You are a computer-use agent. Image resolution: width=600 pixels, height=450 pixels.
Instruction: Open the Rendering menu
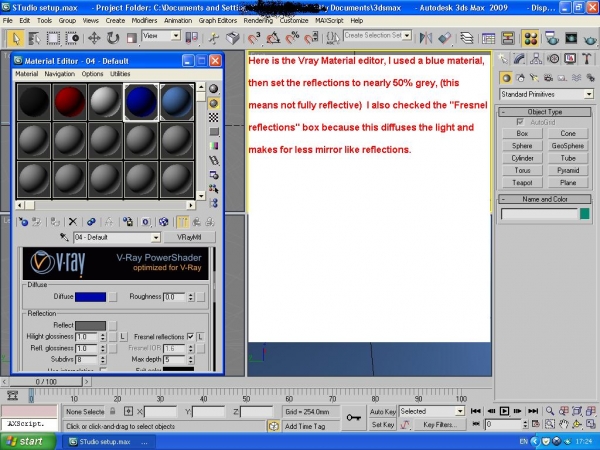tap(258, 21)
